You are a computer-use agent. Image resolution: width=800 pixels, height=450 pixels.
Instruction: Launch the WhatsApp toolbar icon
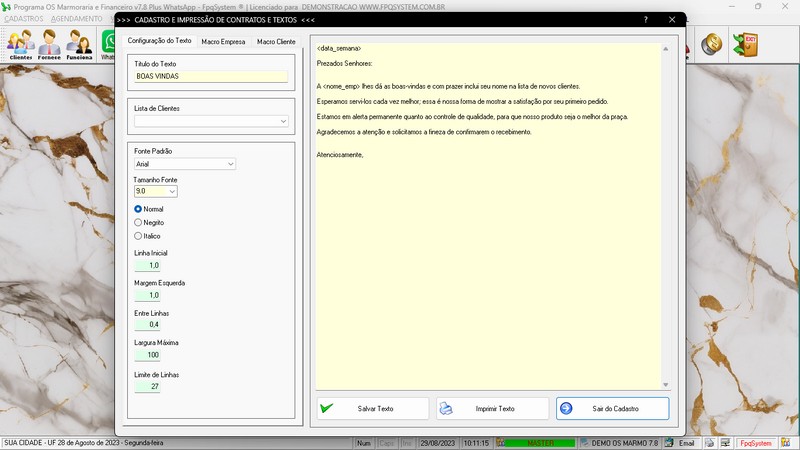pos(108,44)
